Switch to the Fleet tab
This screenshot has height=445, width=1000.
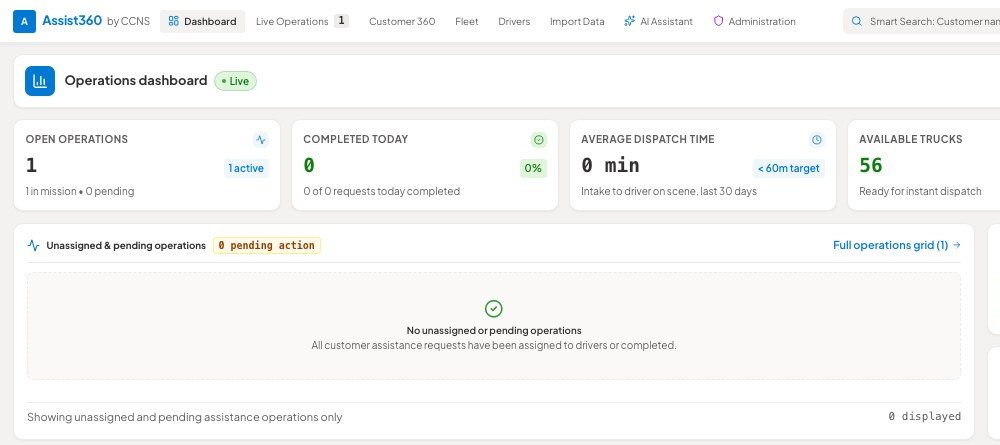pyautogui.click(x=467, y=21)
